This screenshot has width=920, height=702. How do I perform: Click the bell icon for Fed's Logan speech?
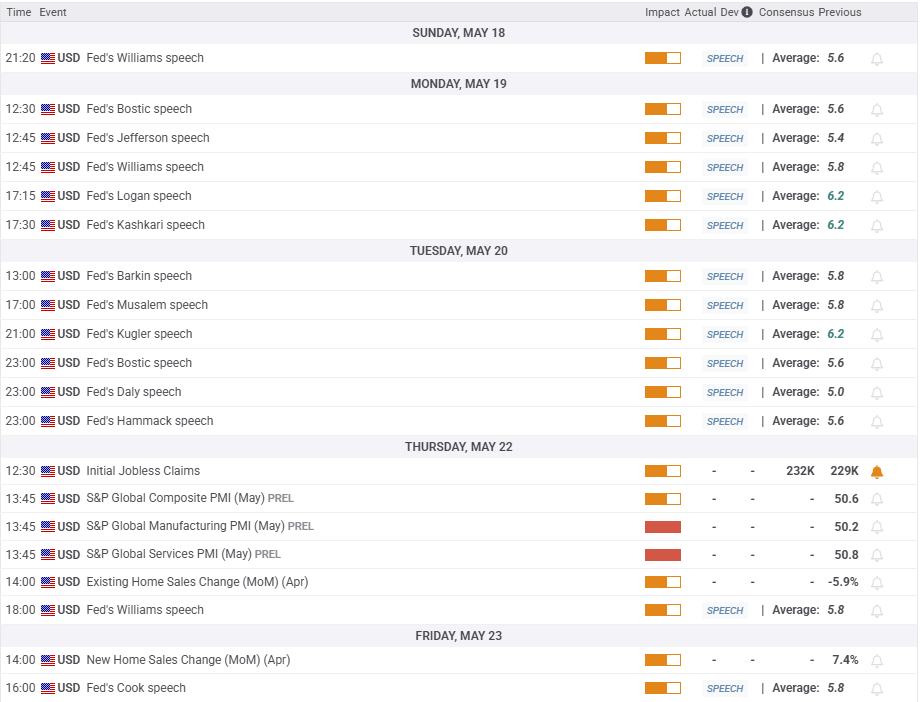tap(877, 197)
